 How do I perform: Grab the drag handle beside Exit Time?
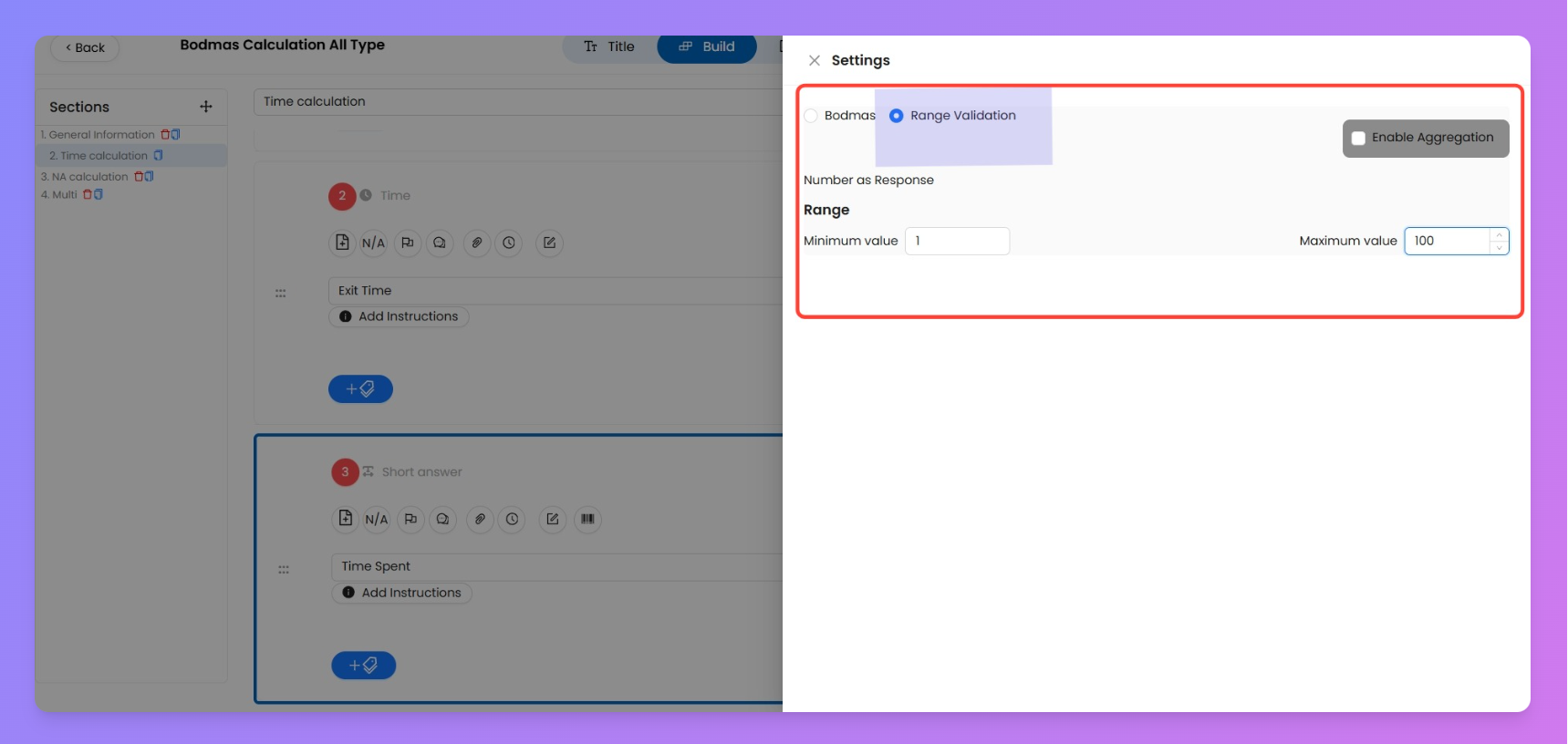point(281,294)
